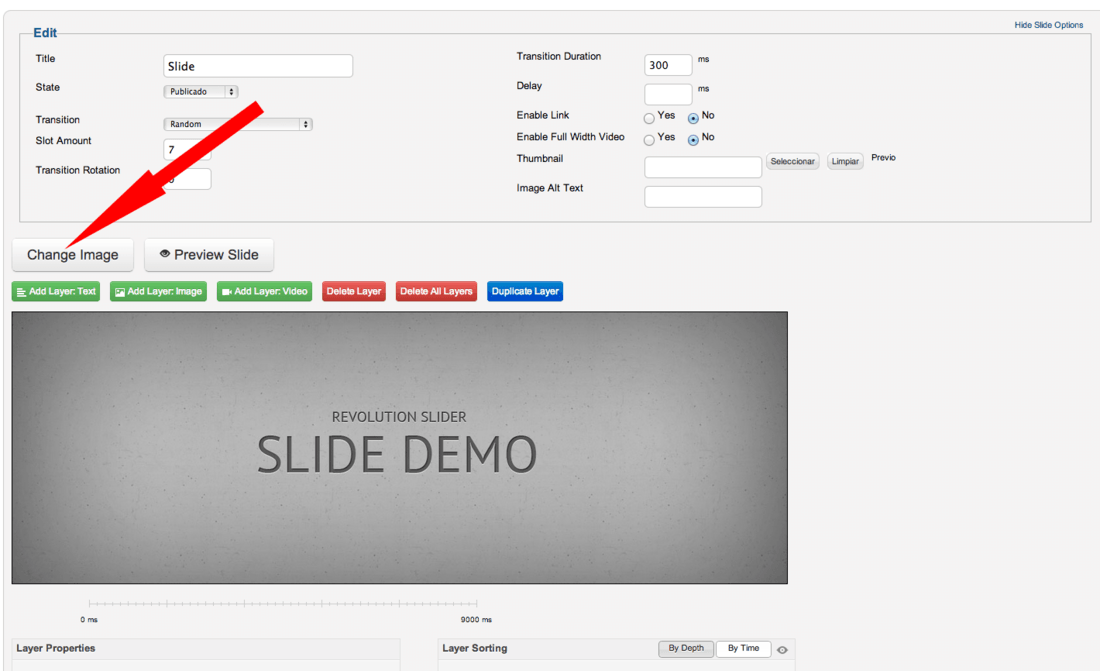Open Preview Slide
Screen dimensions: 1100x671
[x=209, y=255]
